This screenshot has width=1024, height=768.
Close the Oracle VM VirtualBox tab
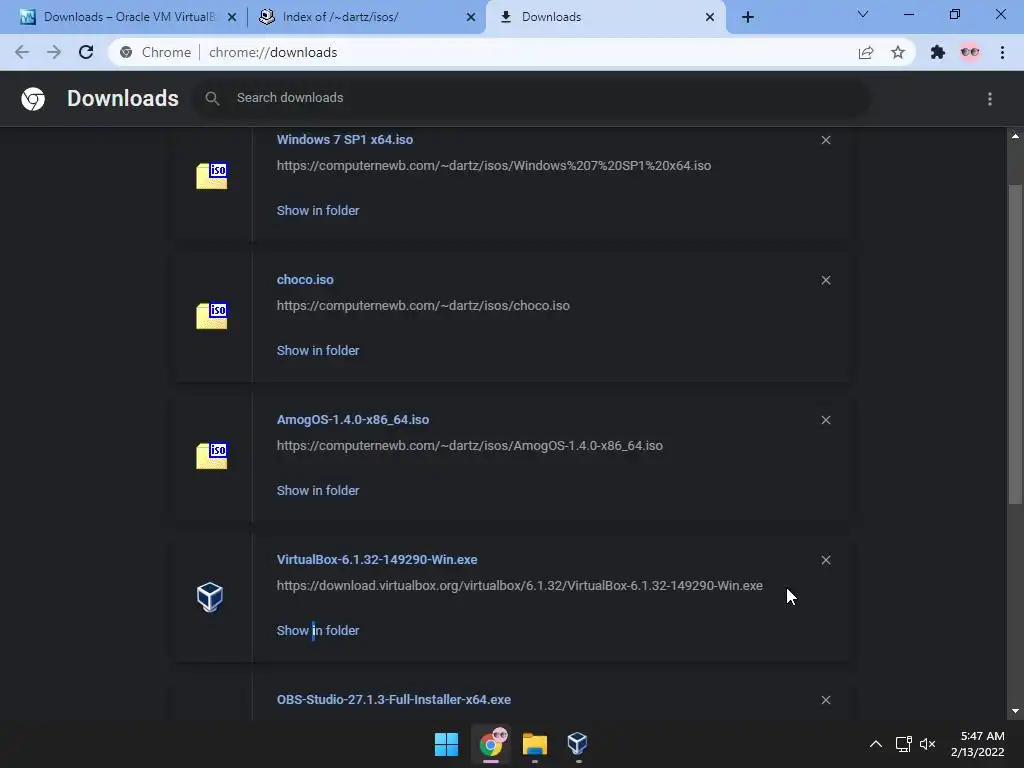[232, 17]
